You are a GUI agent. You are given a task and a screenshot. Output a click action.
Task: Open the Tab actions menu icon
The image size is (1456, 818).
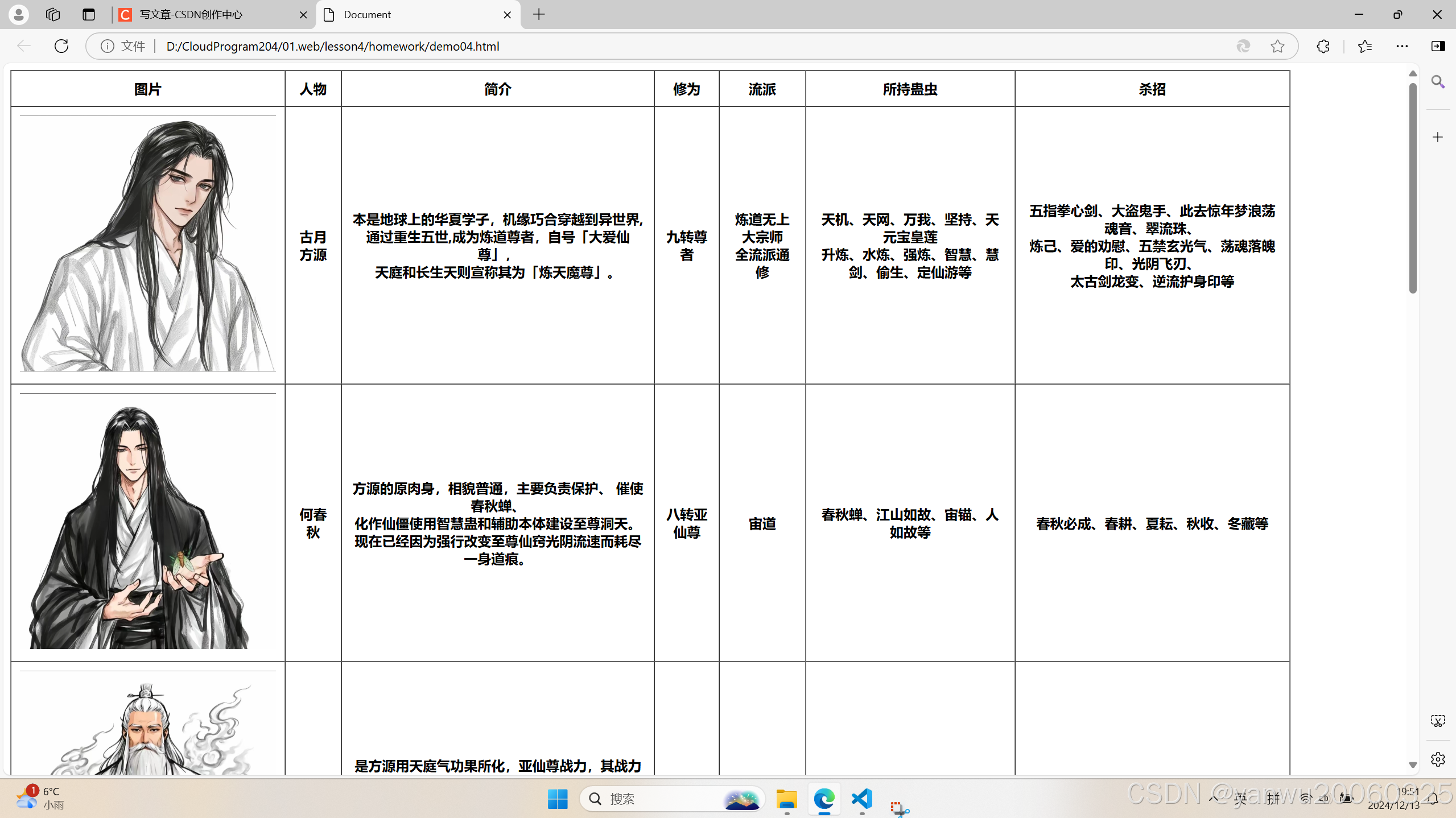tap(88, 14)
